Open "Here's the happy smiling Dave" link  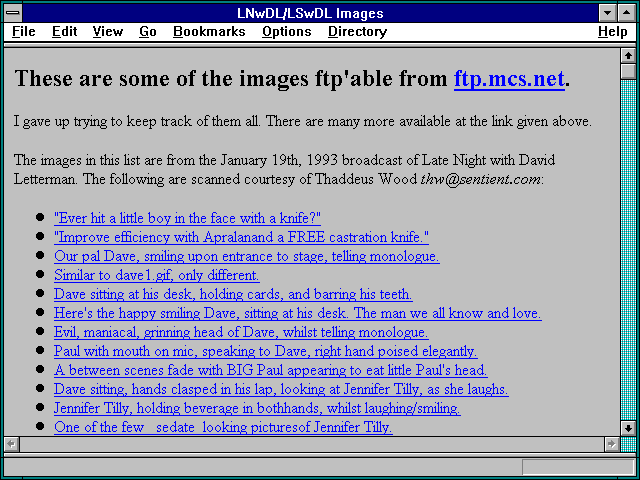click(x=298, y=313)
